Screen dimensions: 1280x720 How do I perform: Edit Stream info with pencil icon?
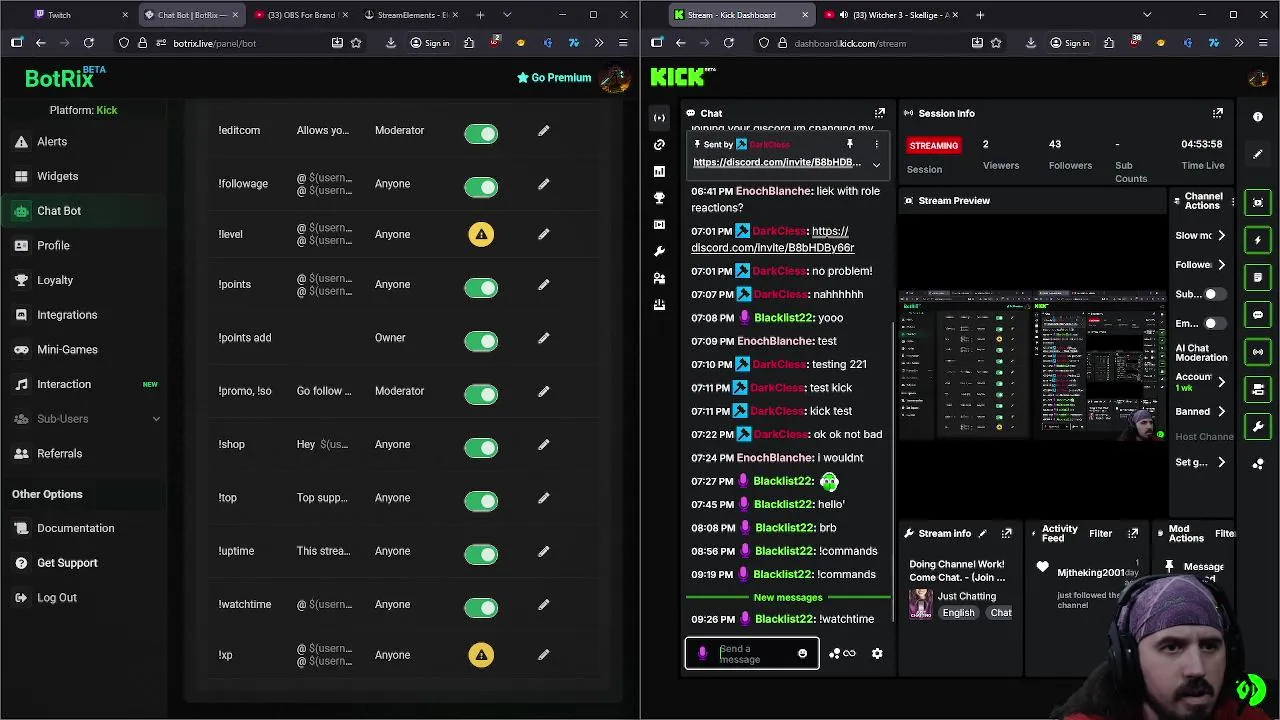point(982,533)
